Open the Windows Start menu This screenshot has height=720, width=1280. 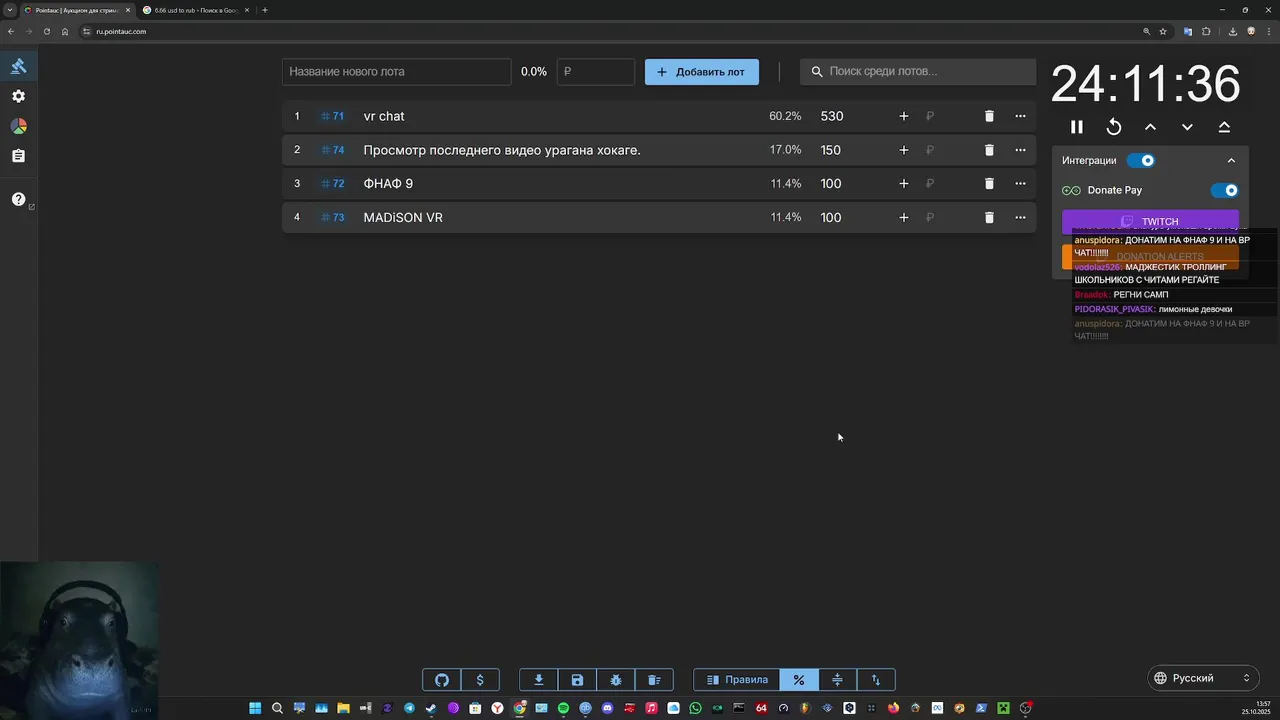click(255, 708)
